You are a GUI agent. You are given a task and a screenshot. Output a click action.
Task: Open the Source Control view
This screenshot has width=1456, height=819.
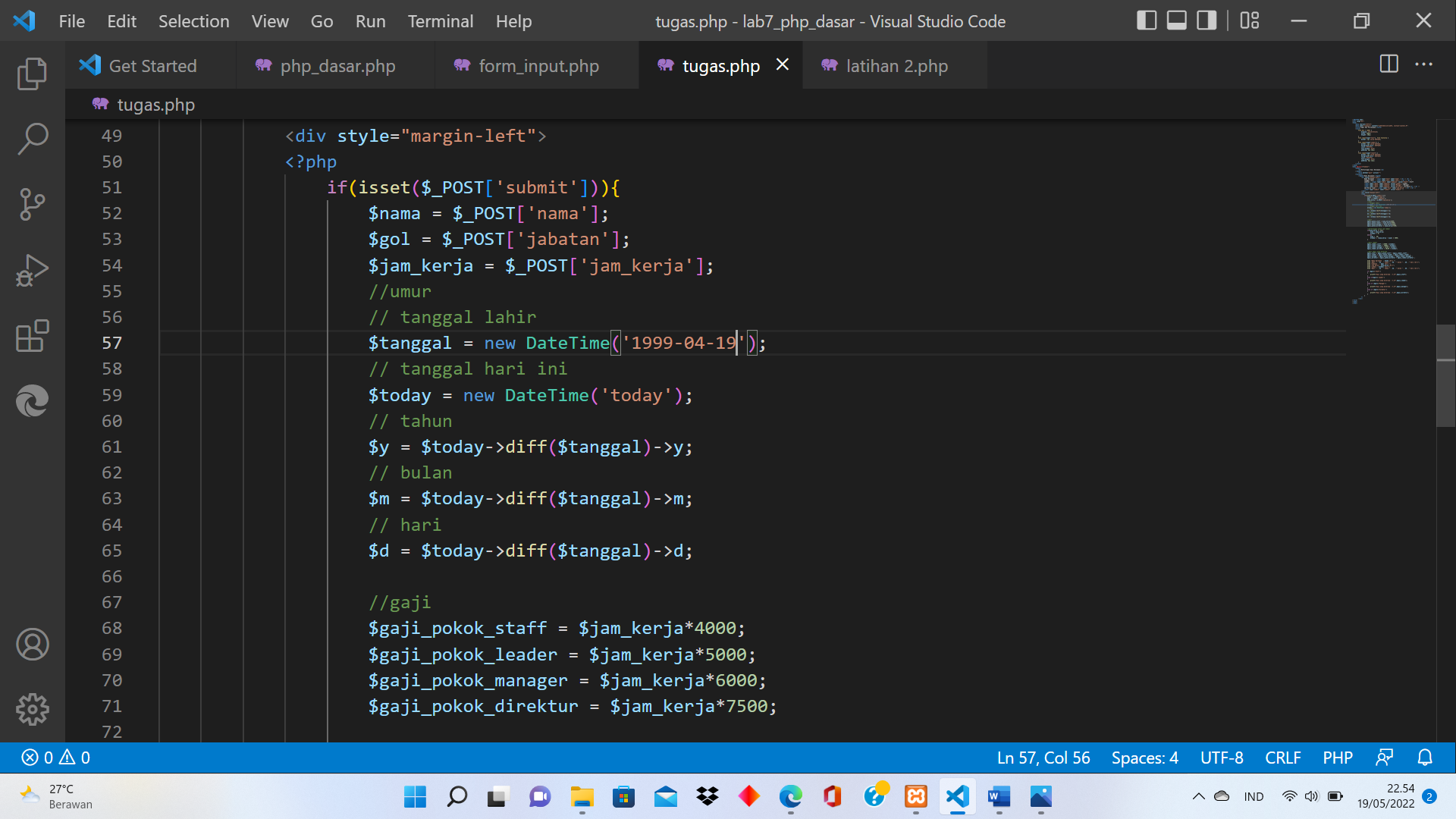tap(31, 203)
